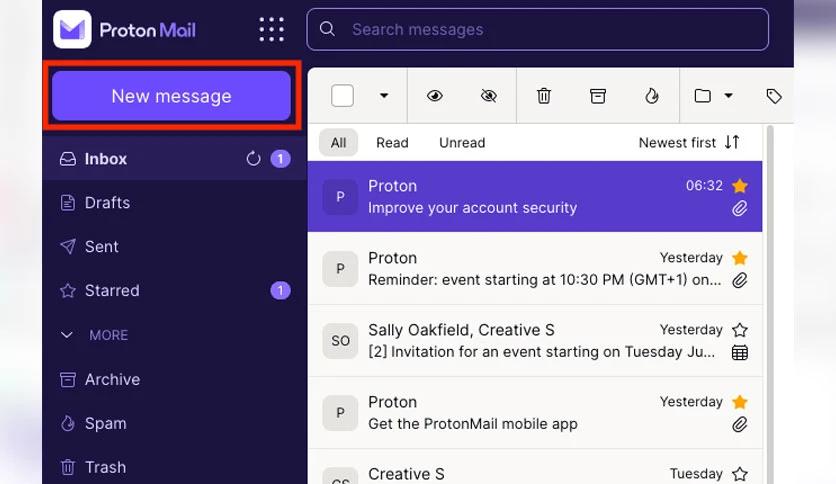Click the Move to folder icon
The height and width of the screenshot is (484, 836).
pyautogui.click(x=703, y=96)
